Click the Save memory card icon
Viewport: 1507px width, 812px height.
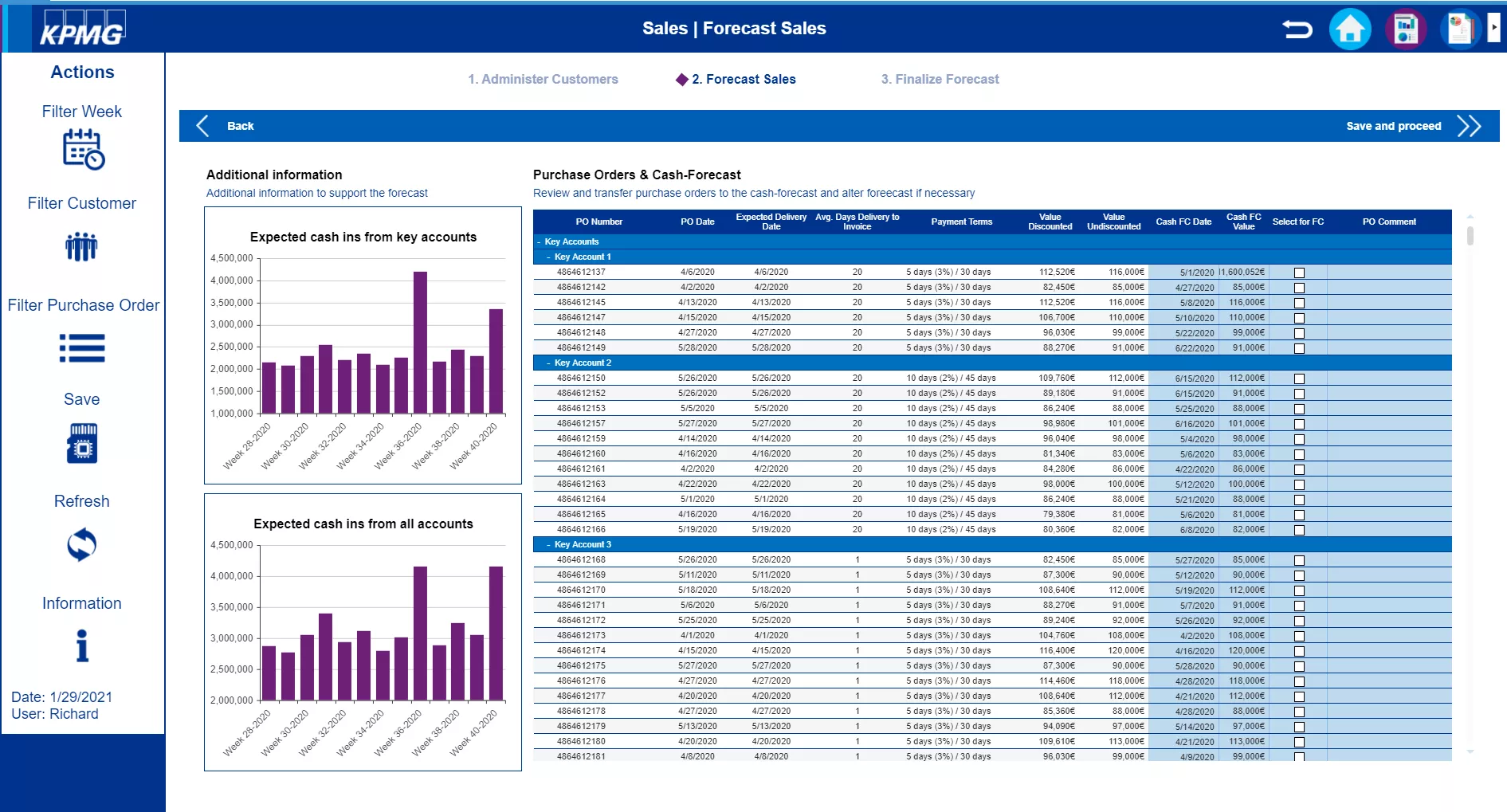coord(82,443)
